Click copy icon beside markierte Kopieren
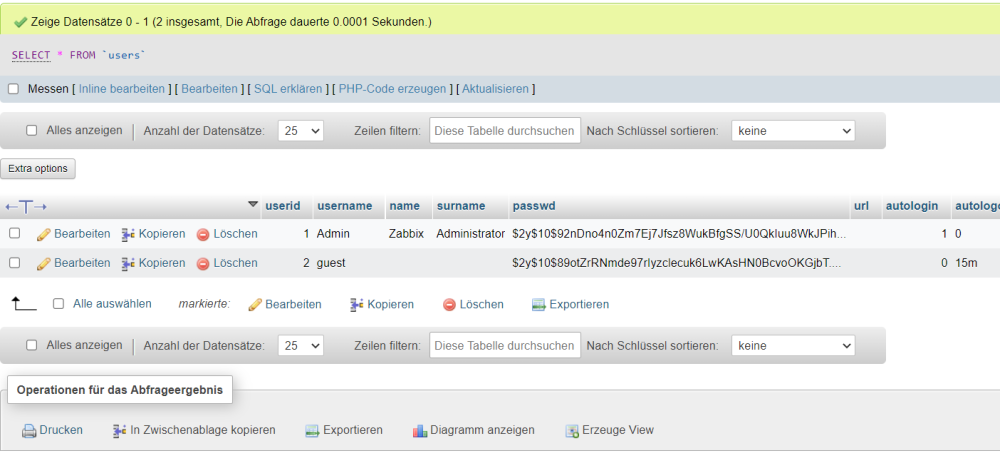This screenshot has width=1000, height=461. click(357, 305)
